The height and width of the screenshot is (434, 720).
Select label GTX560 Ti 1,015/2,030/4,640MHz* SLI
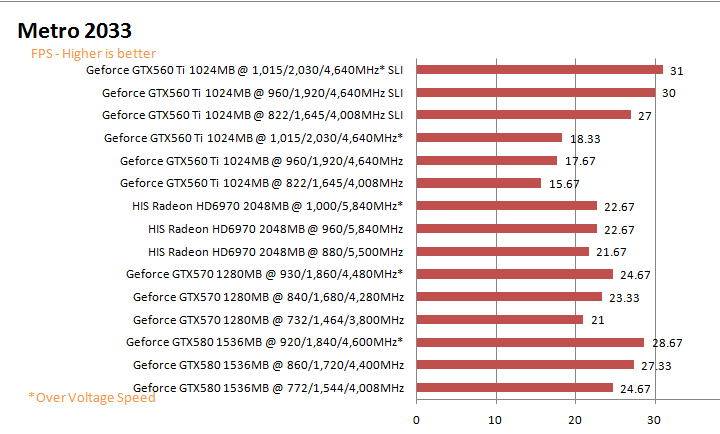coord(244,70)
